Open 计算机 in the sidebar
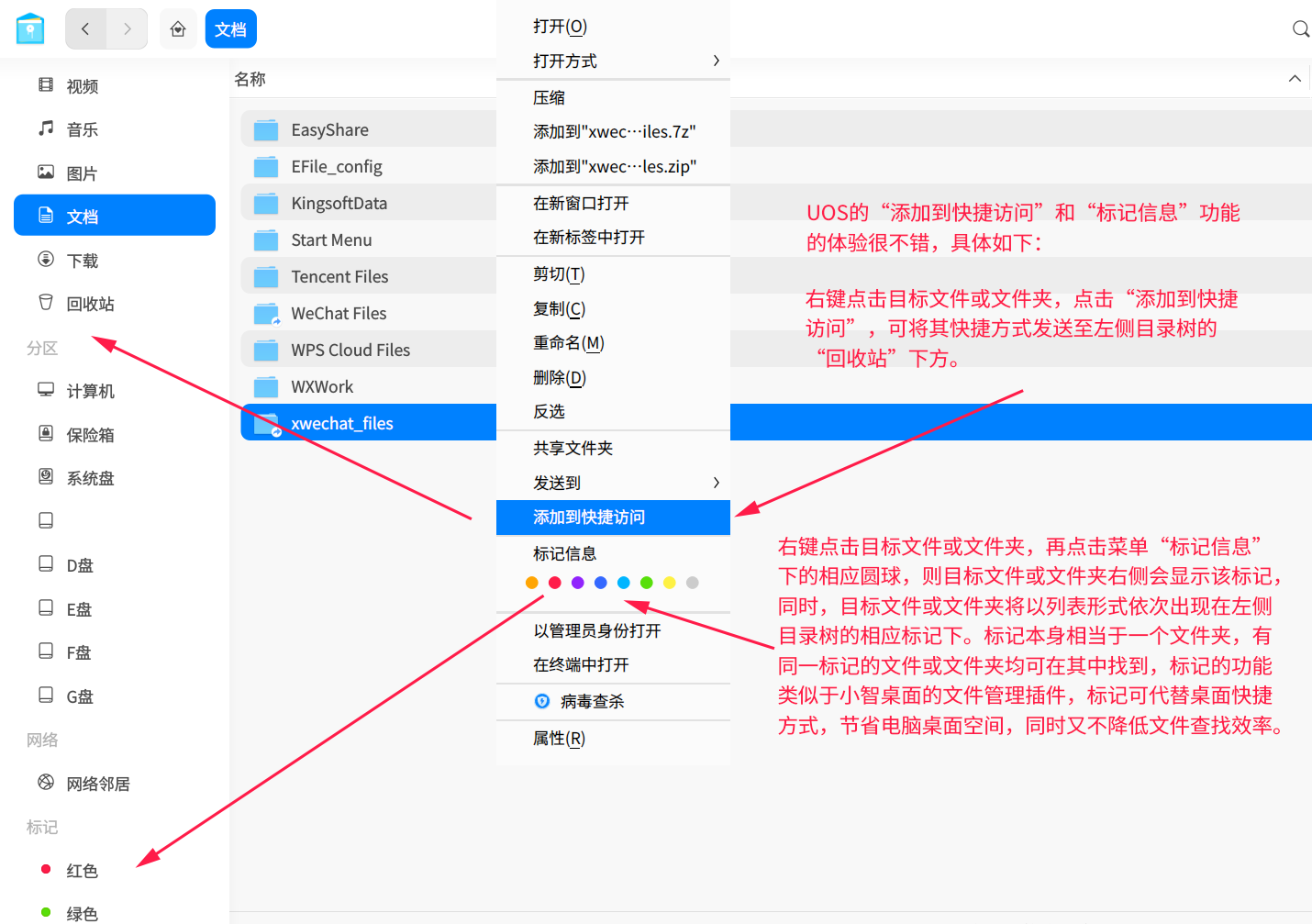The image size is (1312, 924). (115, 391)
